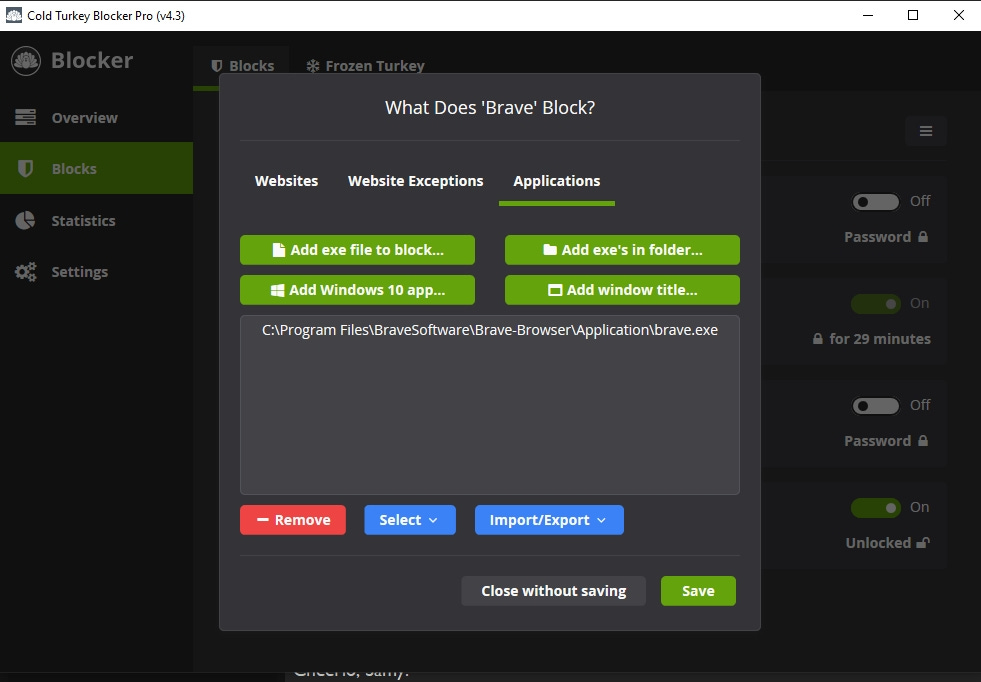Click Add window title button

(x=623, y=290)
